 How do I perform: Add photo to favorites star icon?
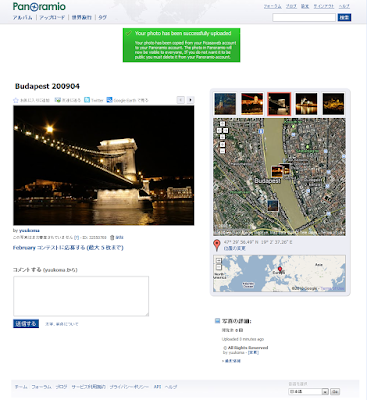point(16,100)
